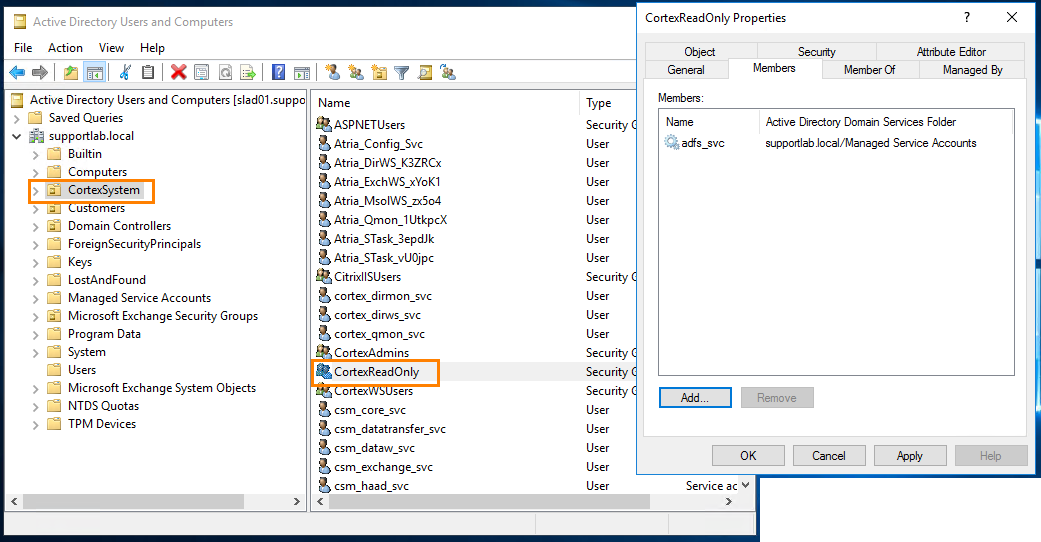Viewport: 1041px width, 542px height.
Task: Click the up one level folder icon
Action: coord(70,72)
